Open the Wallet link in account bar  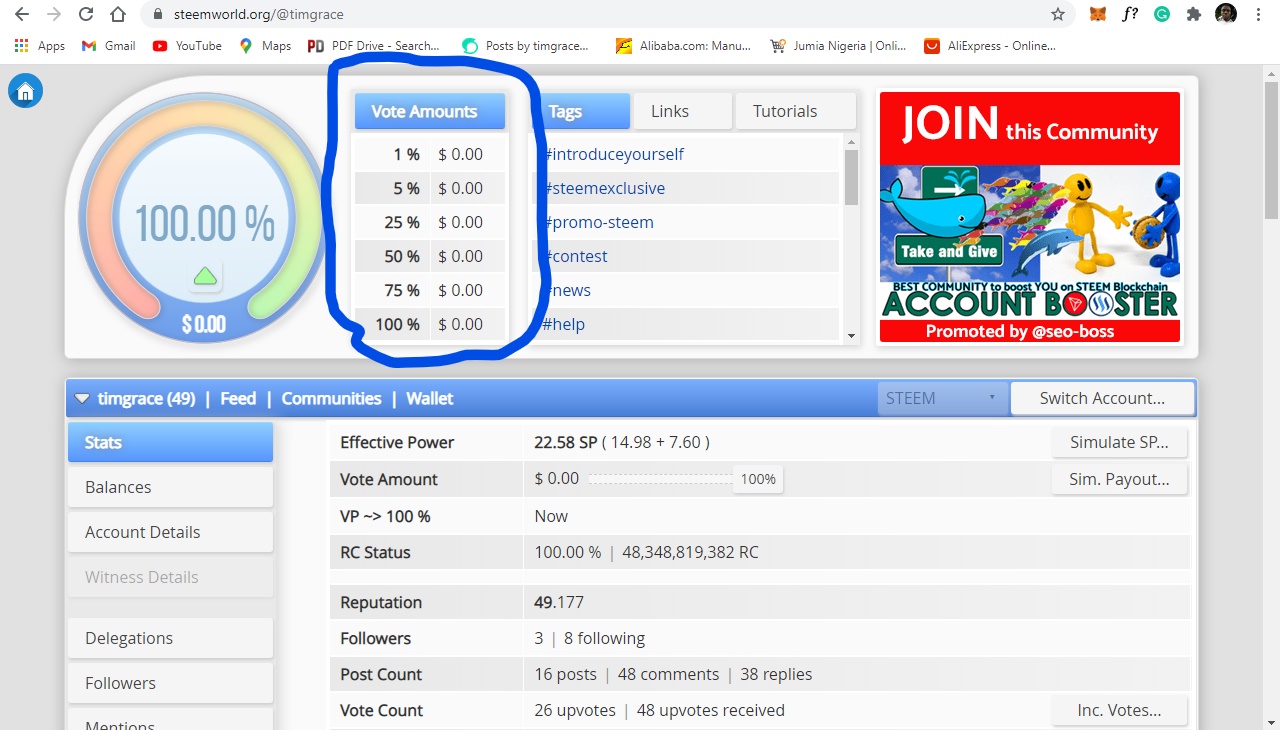coord(430,398)
